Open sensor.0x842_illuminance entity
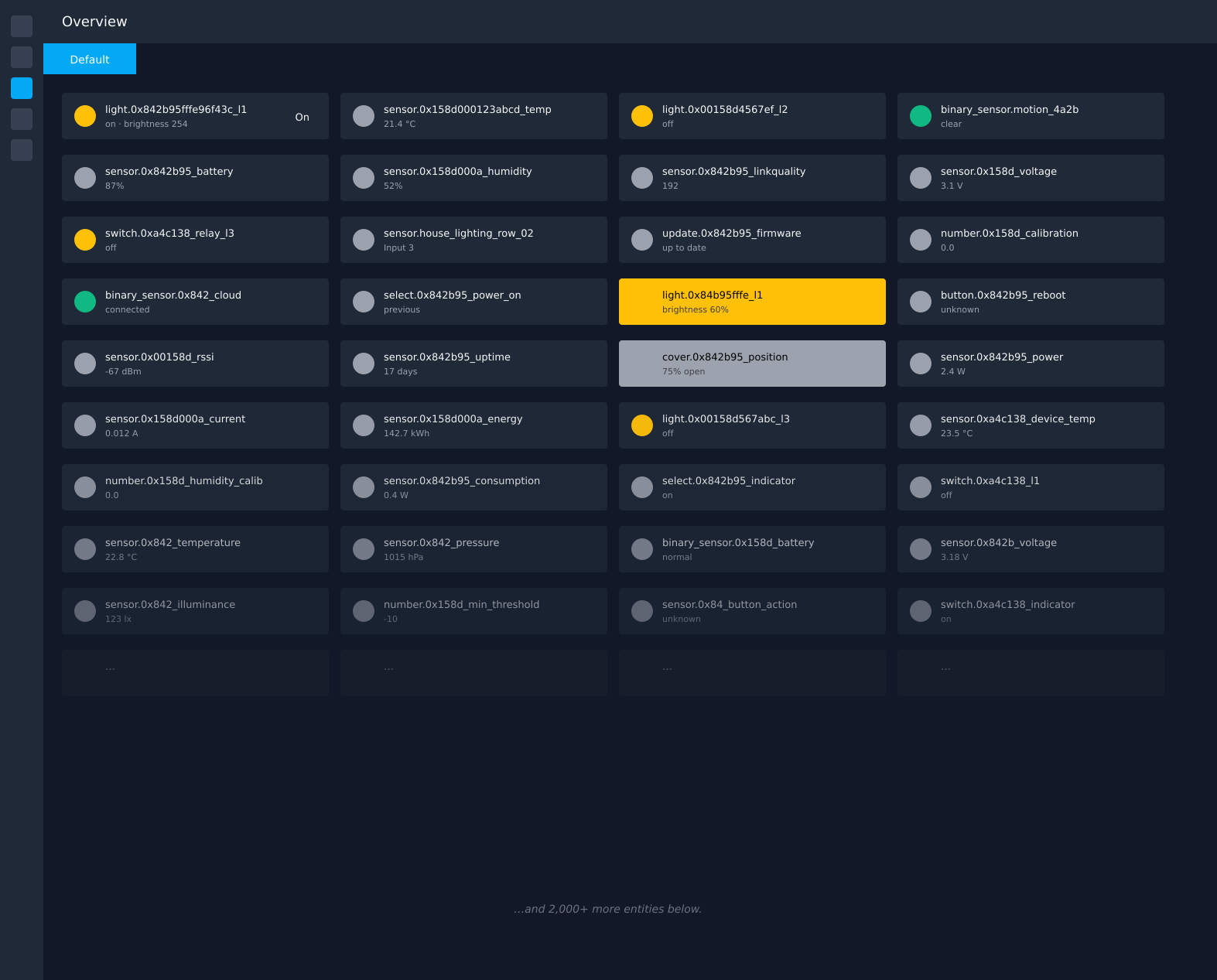Image resolution: width=1217 pixels, height=980 pixels. point(195,611)
